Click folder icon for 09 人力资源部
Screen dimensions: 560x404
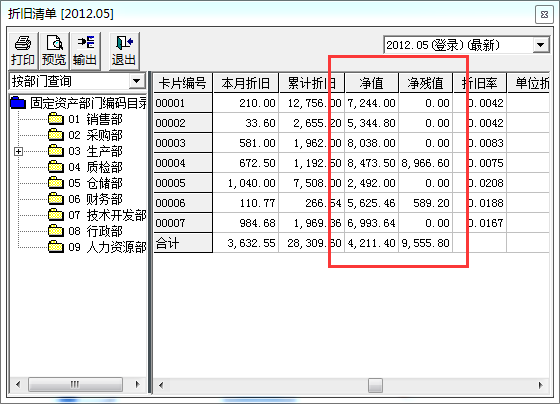[x=56, y=247]
